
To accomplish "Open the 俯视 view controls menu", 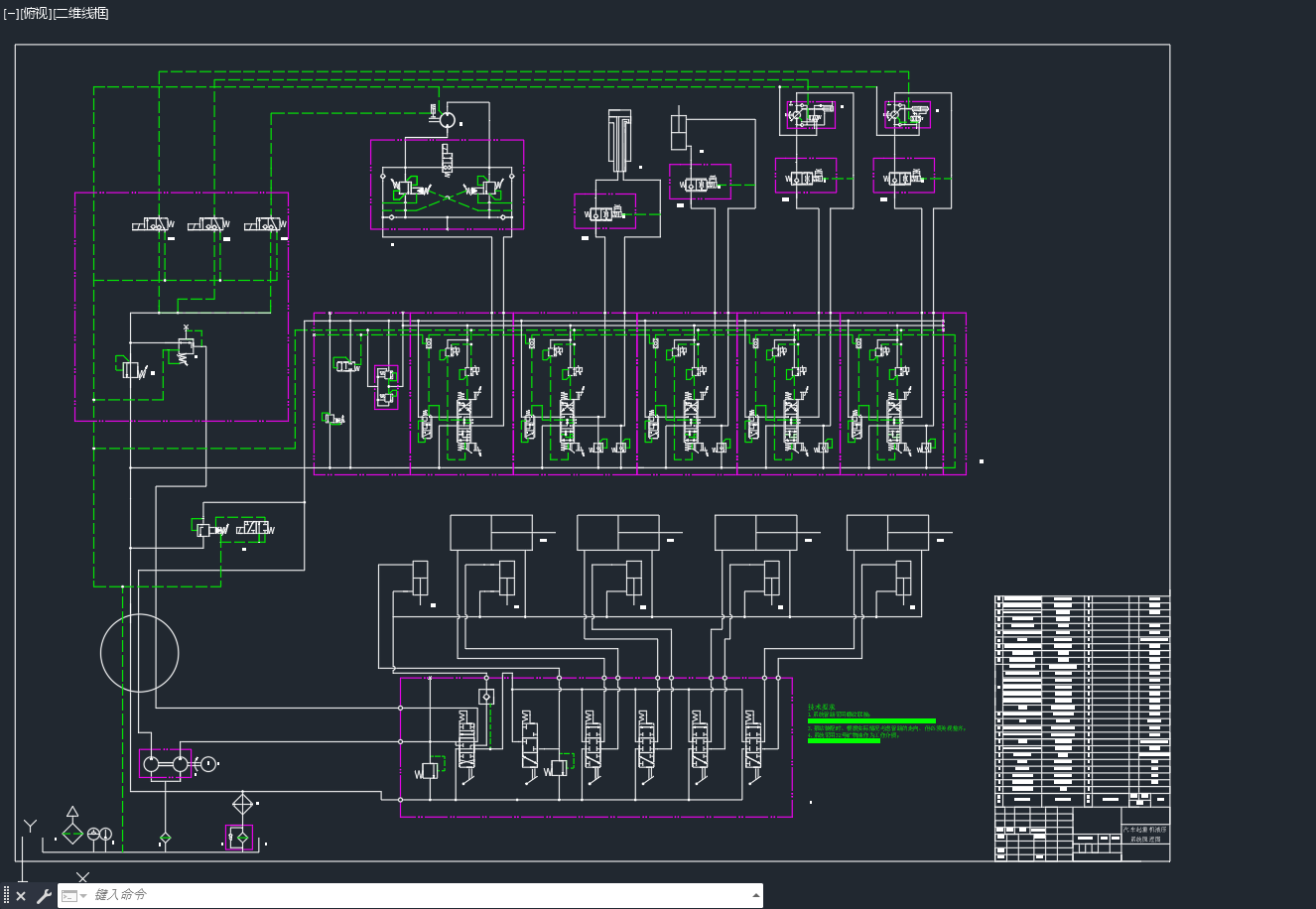I will tap(35, 13).
